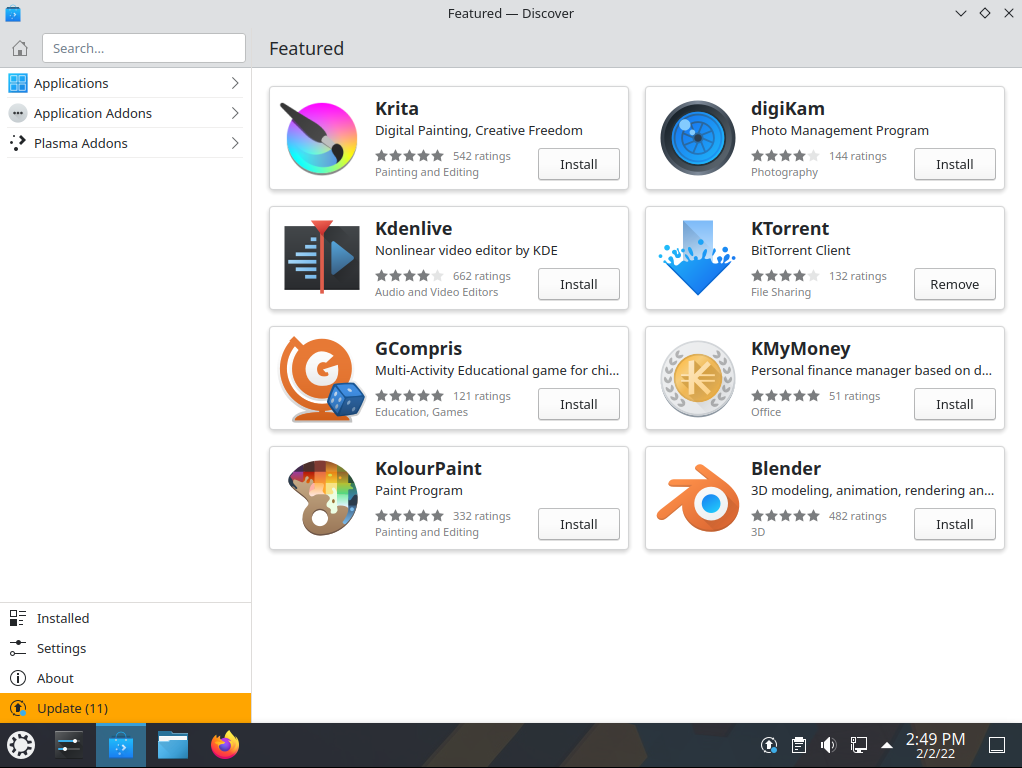Open the Applications category
This screenshot has width=1022, height=768.
point(125,83)
